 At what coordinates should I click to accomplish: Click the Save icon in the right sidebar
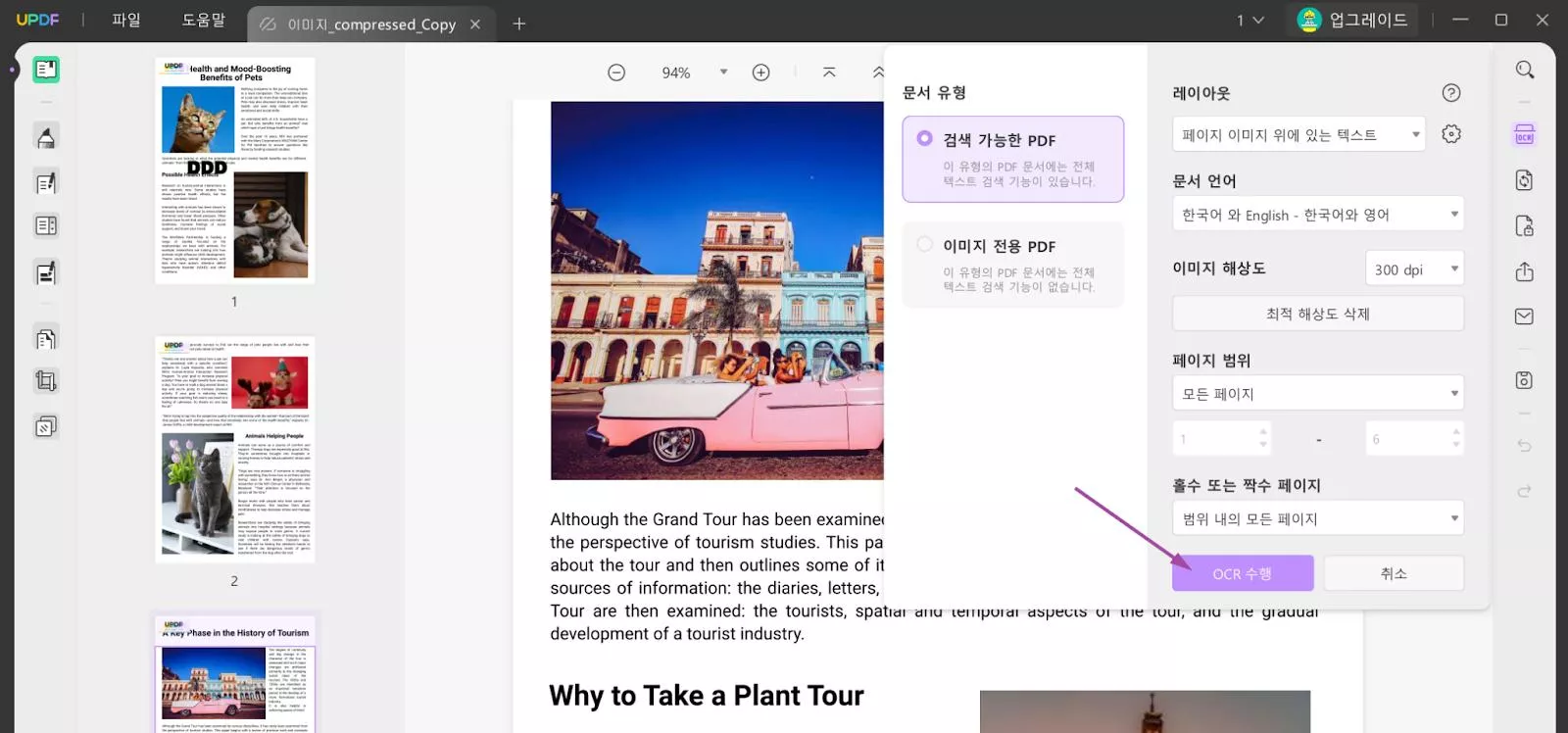[1525, 380]
